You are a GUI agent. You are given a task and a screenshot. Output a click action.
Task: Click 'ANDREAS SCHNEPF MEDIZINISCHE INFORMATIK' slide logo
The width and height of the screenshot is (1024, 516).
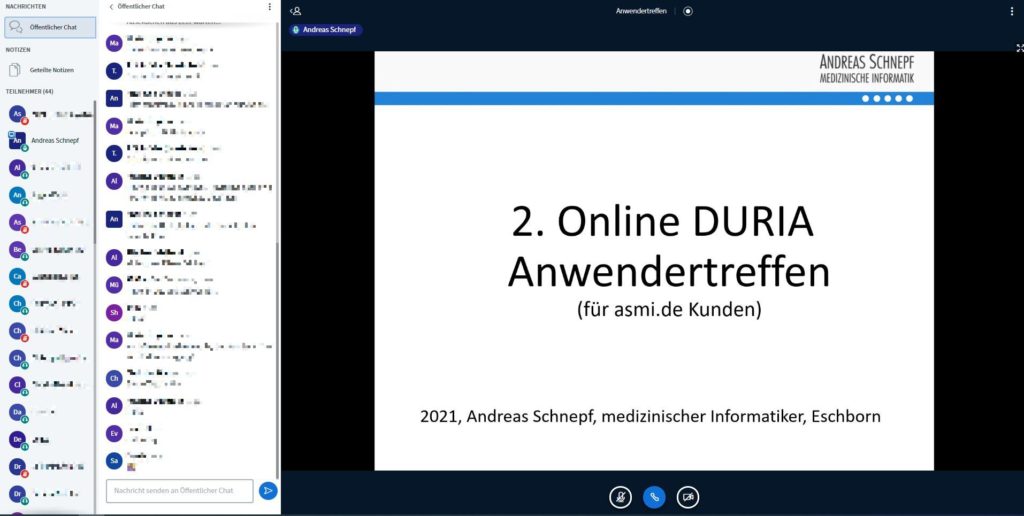867,69
